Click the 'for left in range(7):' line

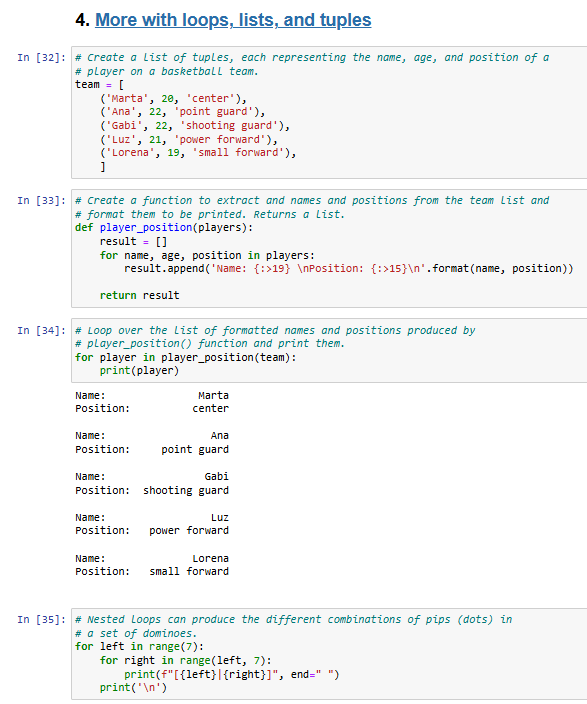tap(139, 647)
